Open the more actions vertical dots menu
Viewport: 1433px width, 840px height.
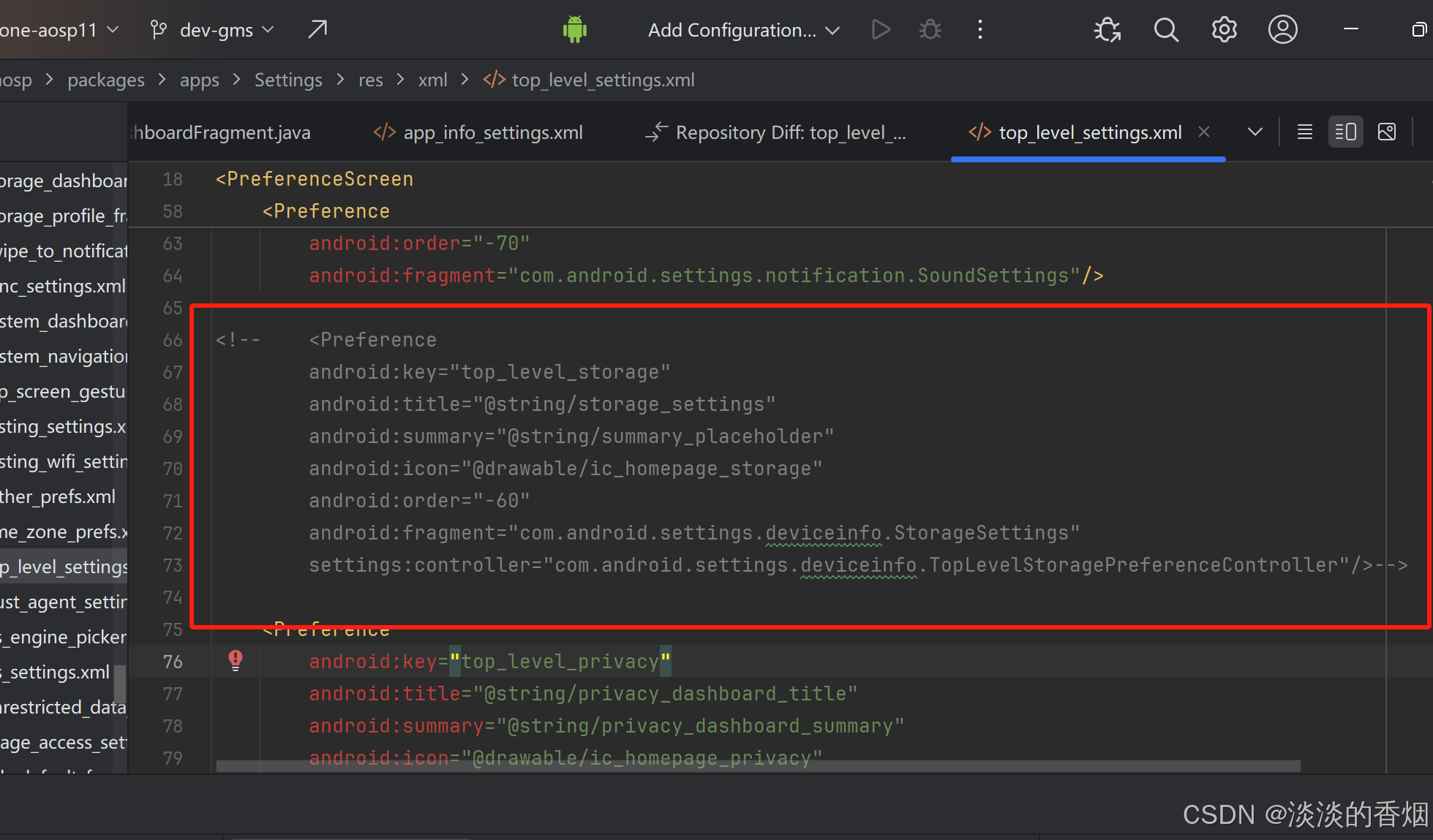[x=980, y=30]
